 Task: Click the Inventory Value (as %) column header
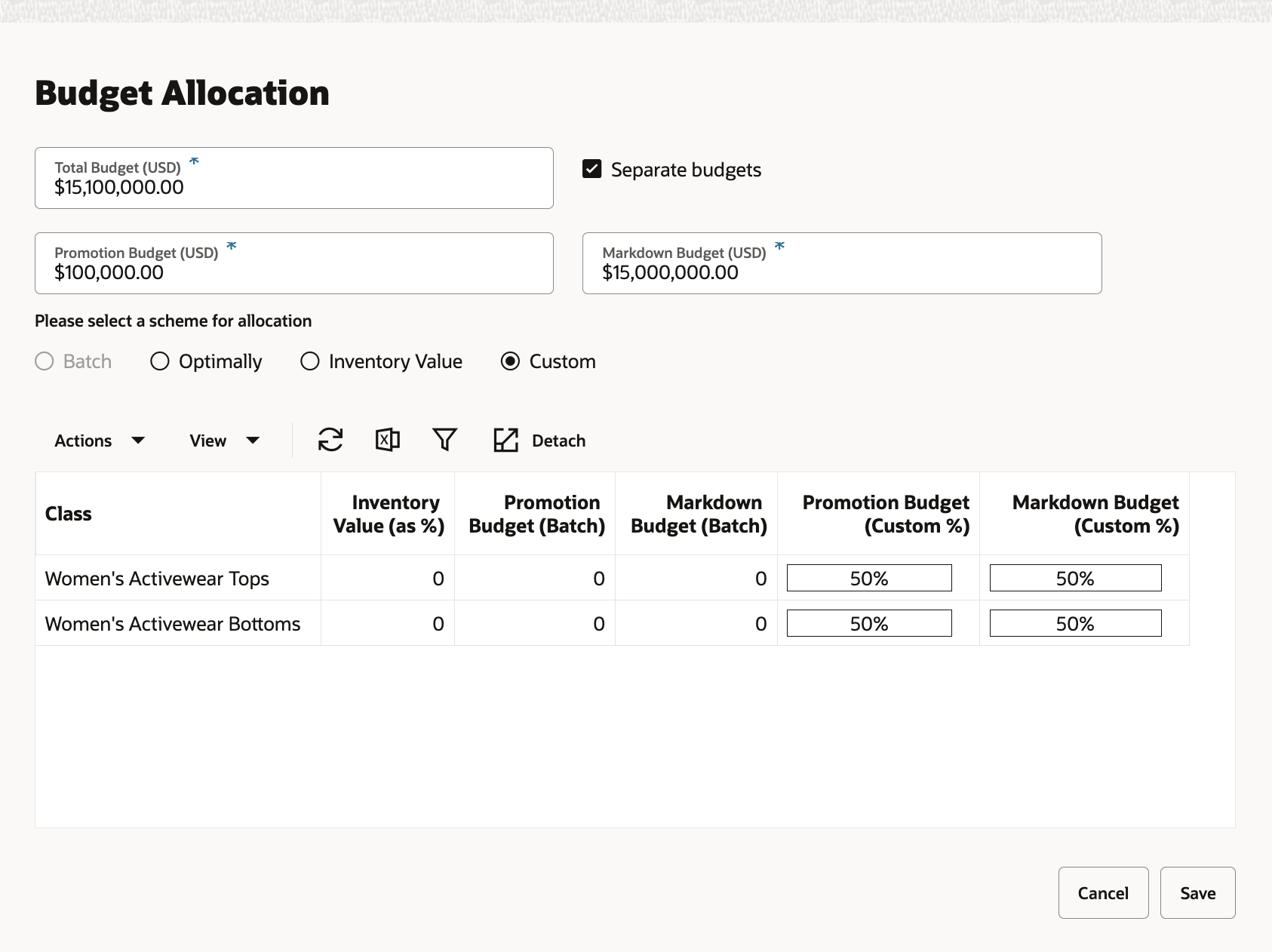pyautogui.click(x=389, y=514)
